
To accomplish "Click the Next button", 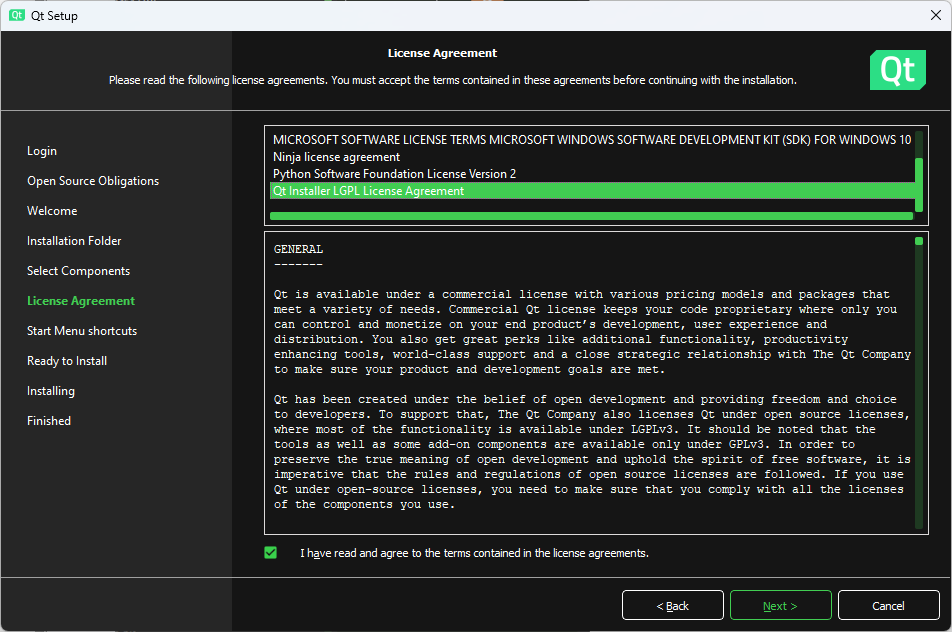I will pos(780,605).
